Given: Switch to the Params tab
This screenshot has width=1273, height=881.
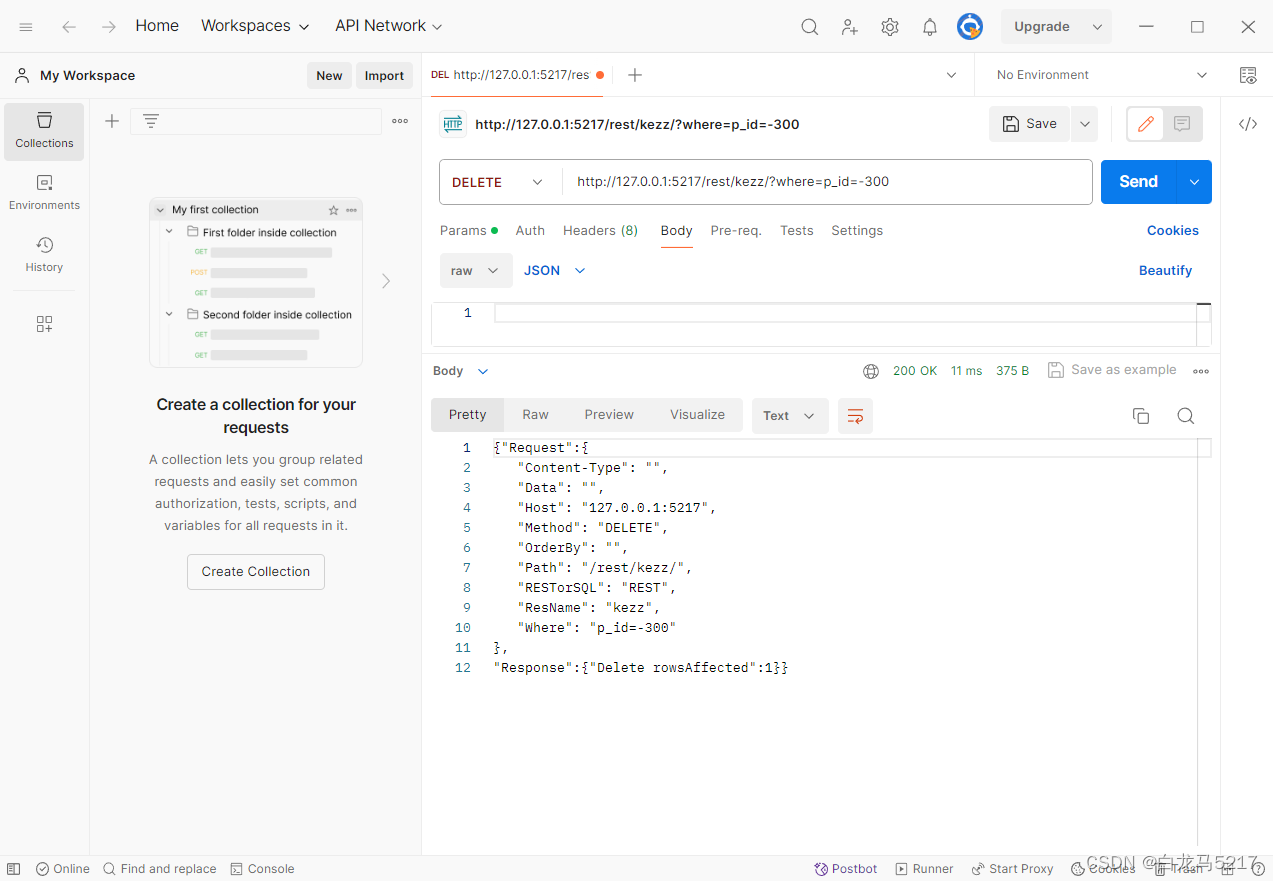Looking at the screenshot, I should [x=469, y=231].
